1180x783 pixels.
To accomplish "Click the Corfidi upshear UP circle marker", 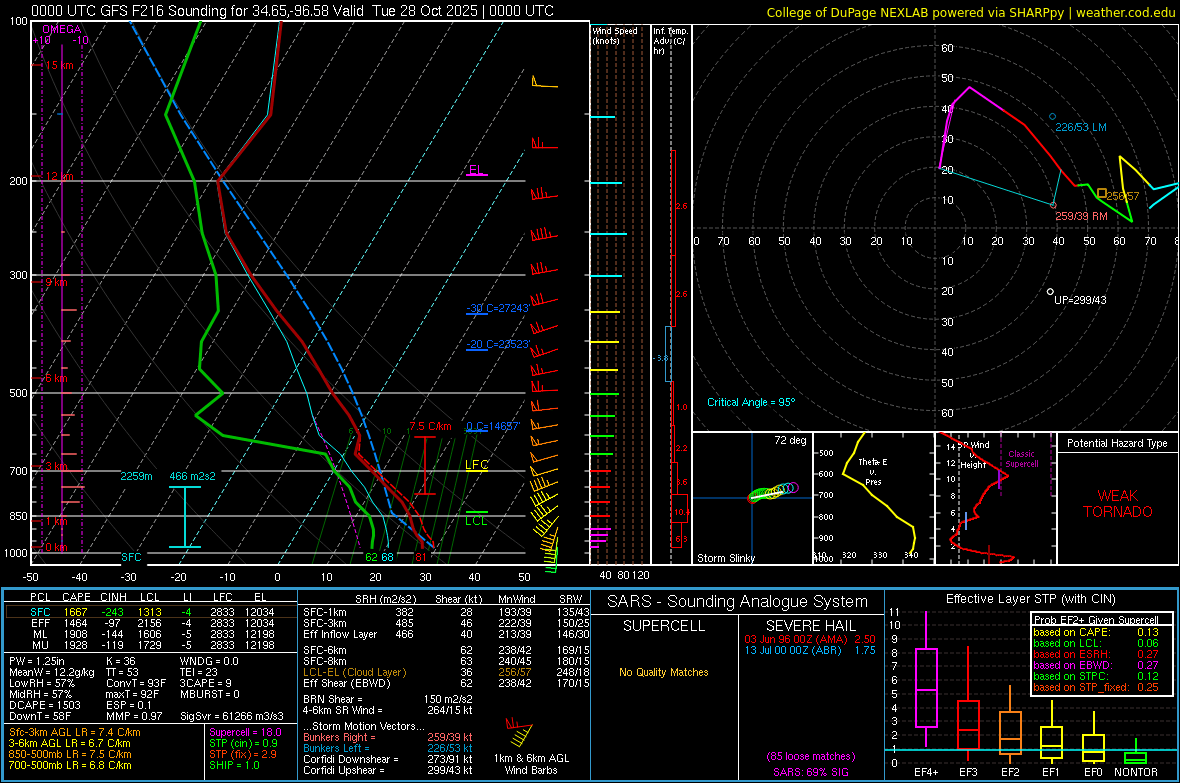I will (x=1050, y=291).
